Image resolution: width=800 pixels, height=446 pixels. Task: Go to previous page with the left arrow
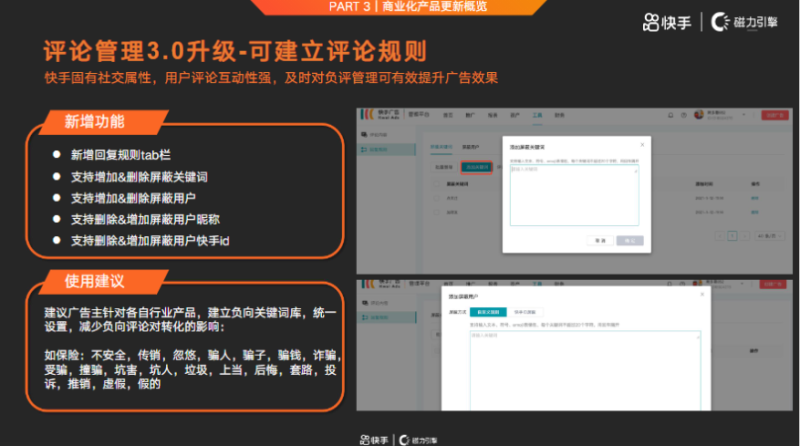(720, 236)
